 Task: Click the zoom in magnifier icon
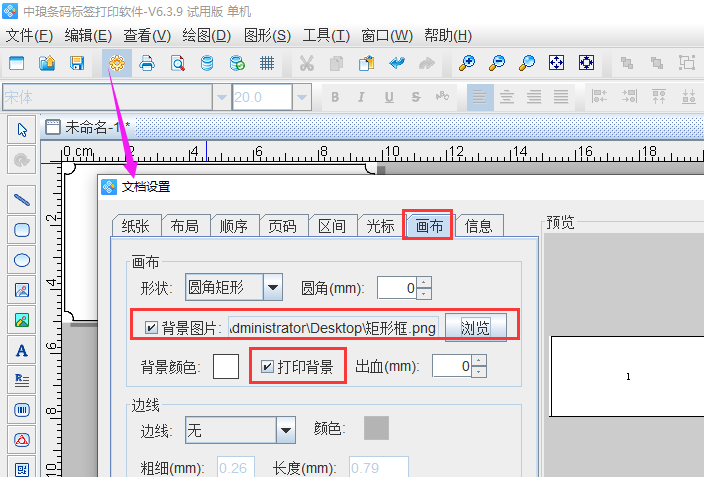click(x=466, y=63)
